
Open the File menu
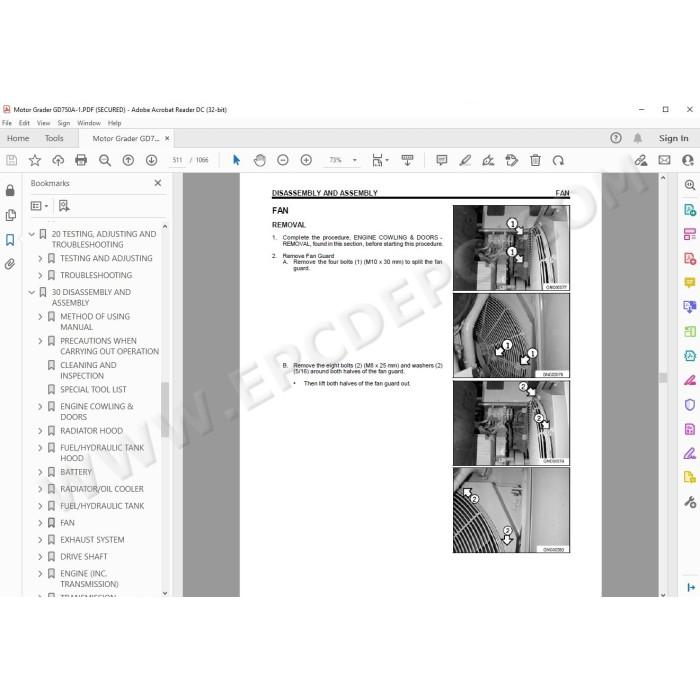coord(7,123)
